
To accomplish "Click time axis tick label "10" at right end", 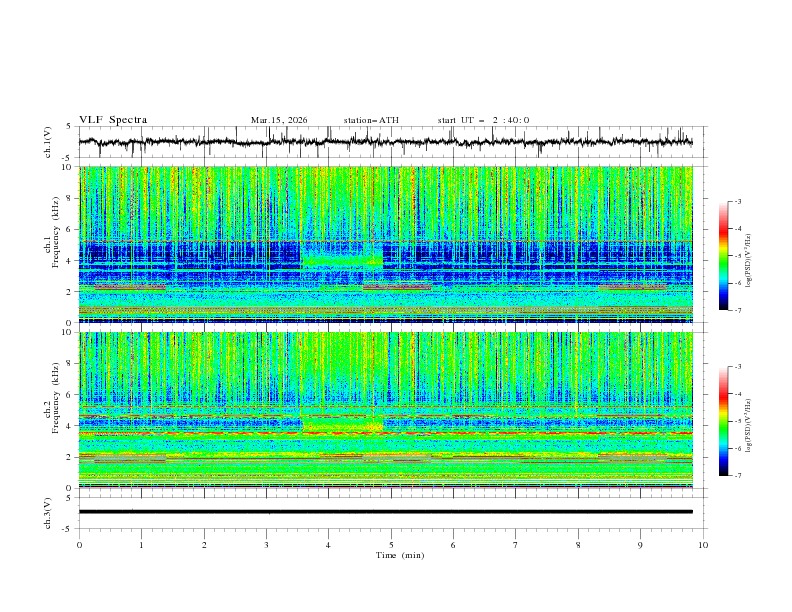I will click(x=703, y=545).
